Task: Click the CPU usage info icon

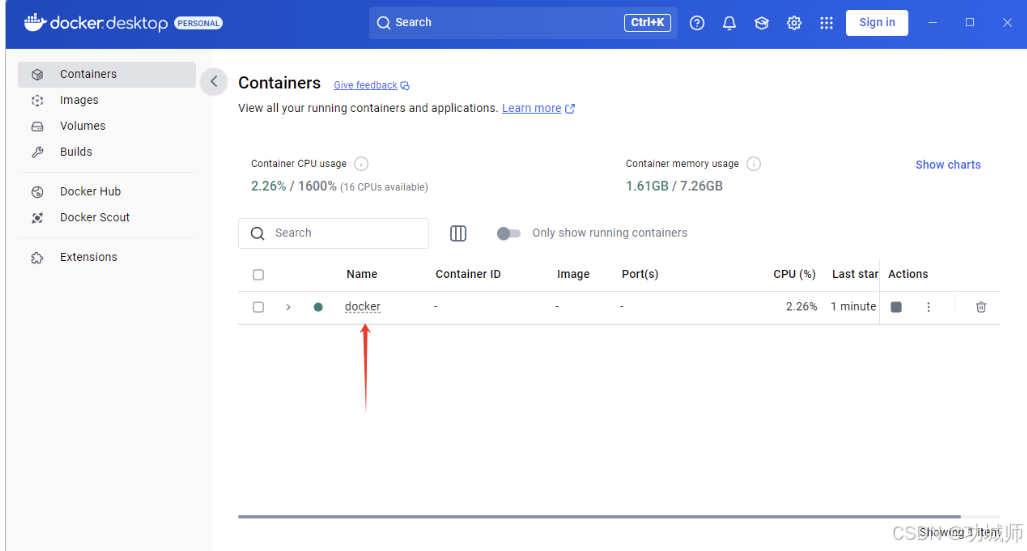Action: coord(361,164)
